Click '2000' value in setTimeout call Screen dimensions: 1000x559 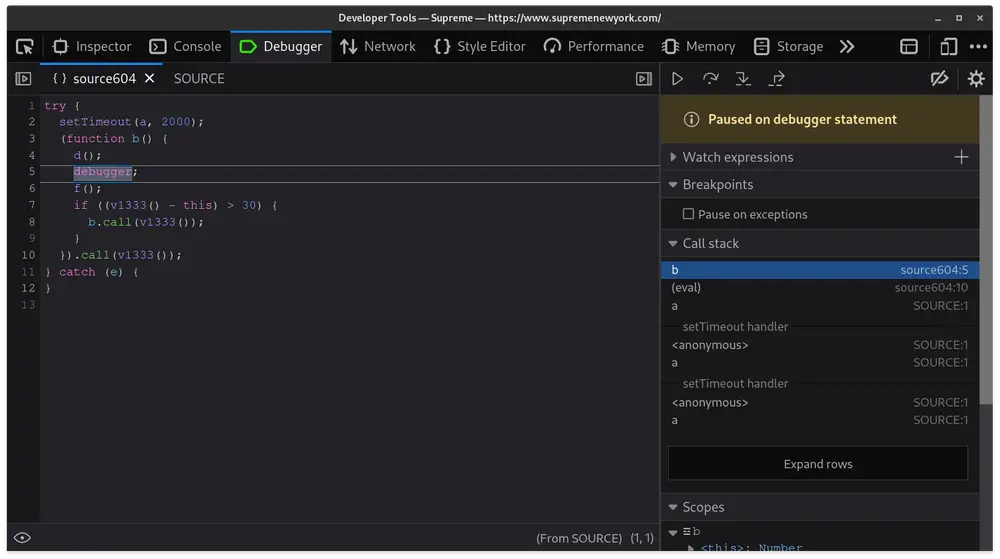175,122
